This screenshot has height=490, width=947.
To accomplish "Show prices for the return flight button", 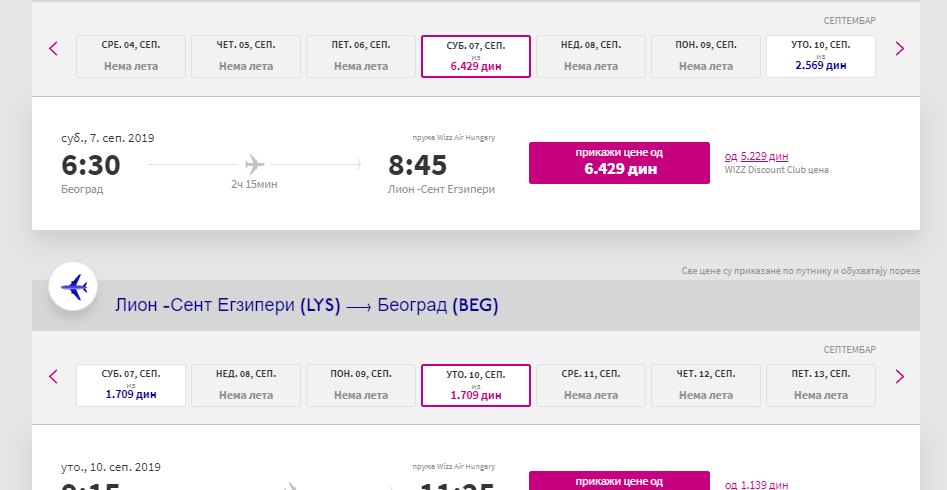I will tap(619, 481).
